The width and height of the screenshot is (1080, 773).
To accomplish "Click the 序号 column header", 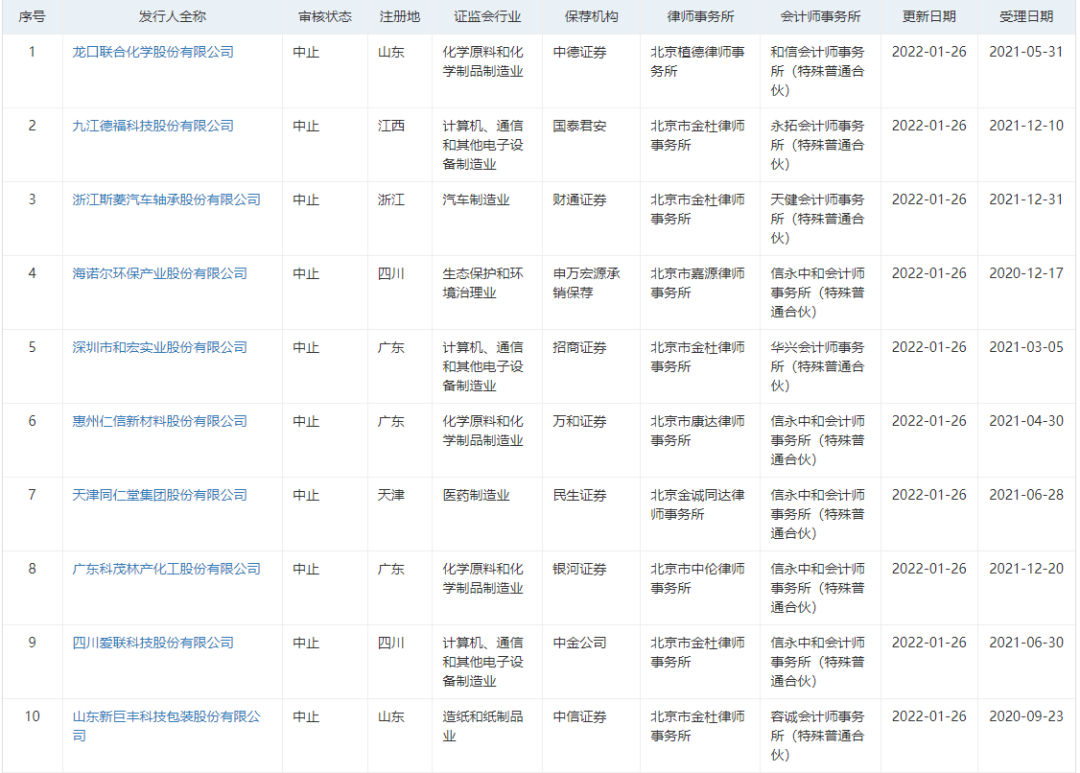I will 32,17.
